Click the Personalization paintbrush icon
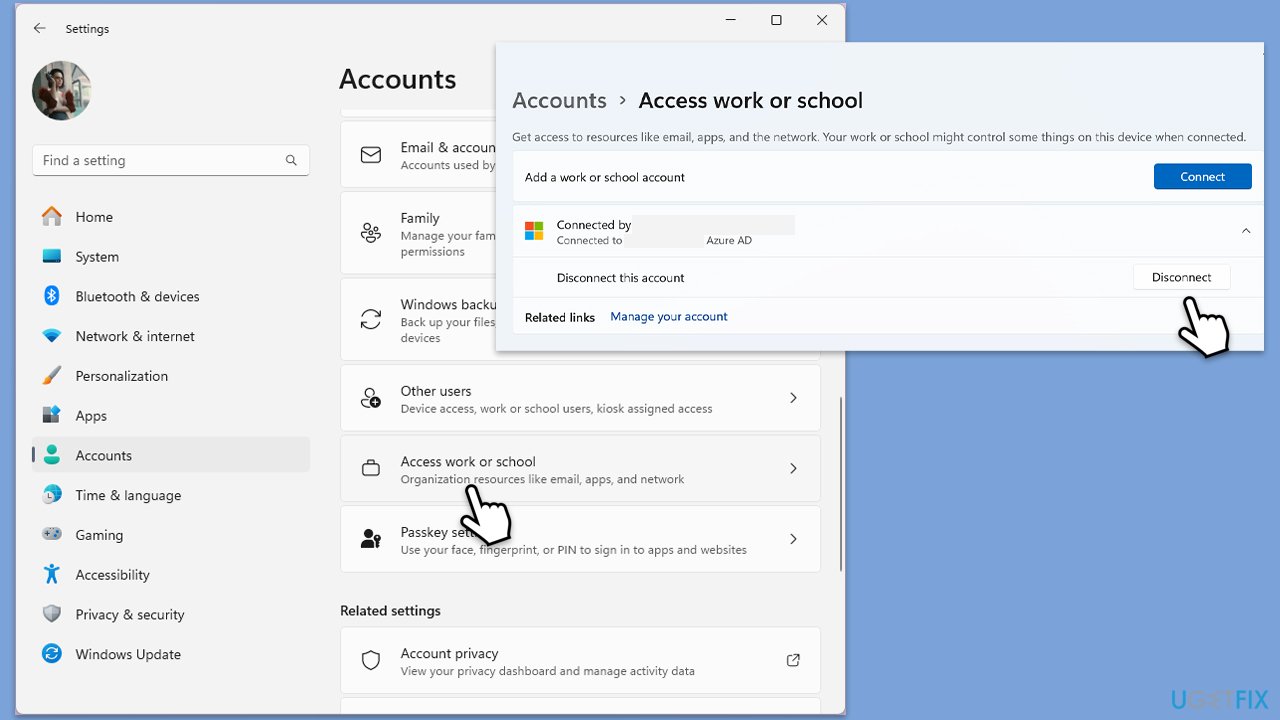The image size is (1280, 720). 52,376
